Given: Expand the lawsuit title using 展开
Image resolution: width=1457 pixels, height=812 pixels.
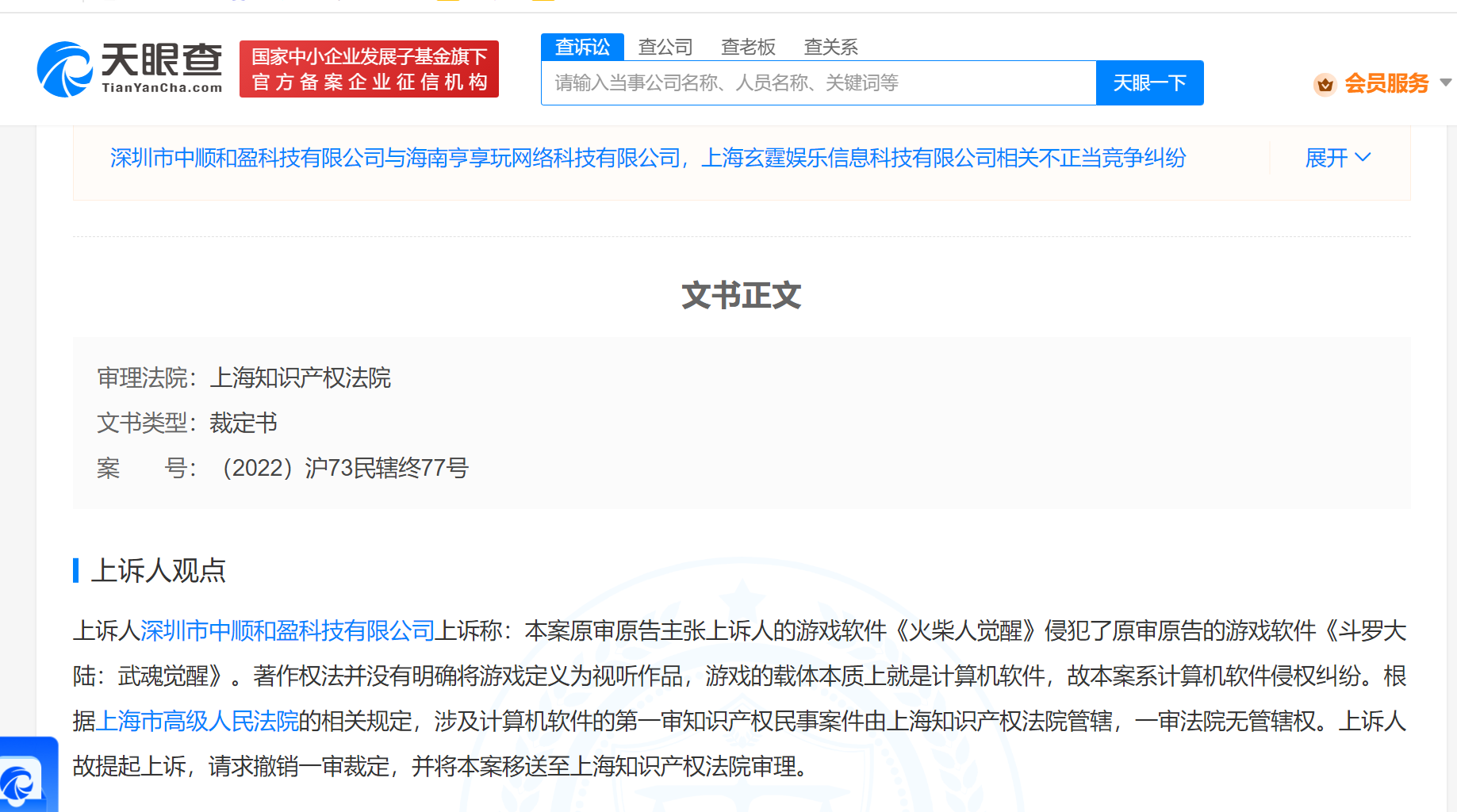Looking at the screenshot, I should tap(1325, 158).
